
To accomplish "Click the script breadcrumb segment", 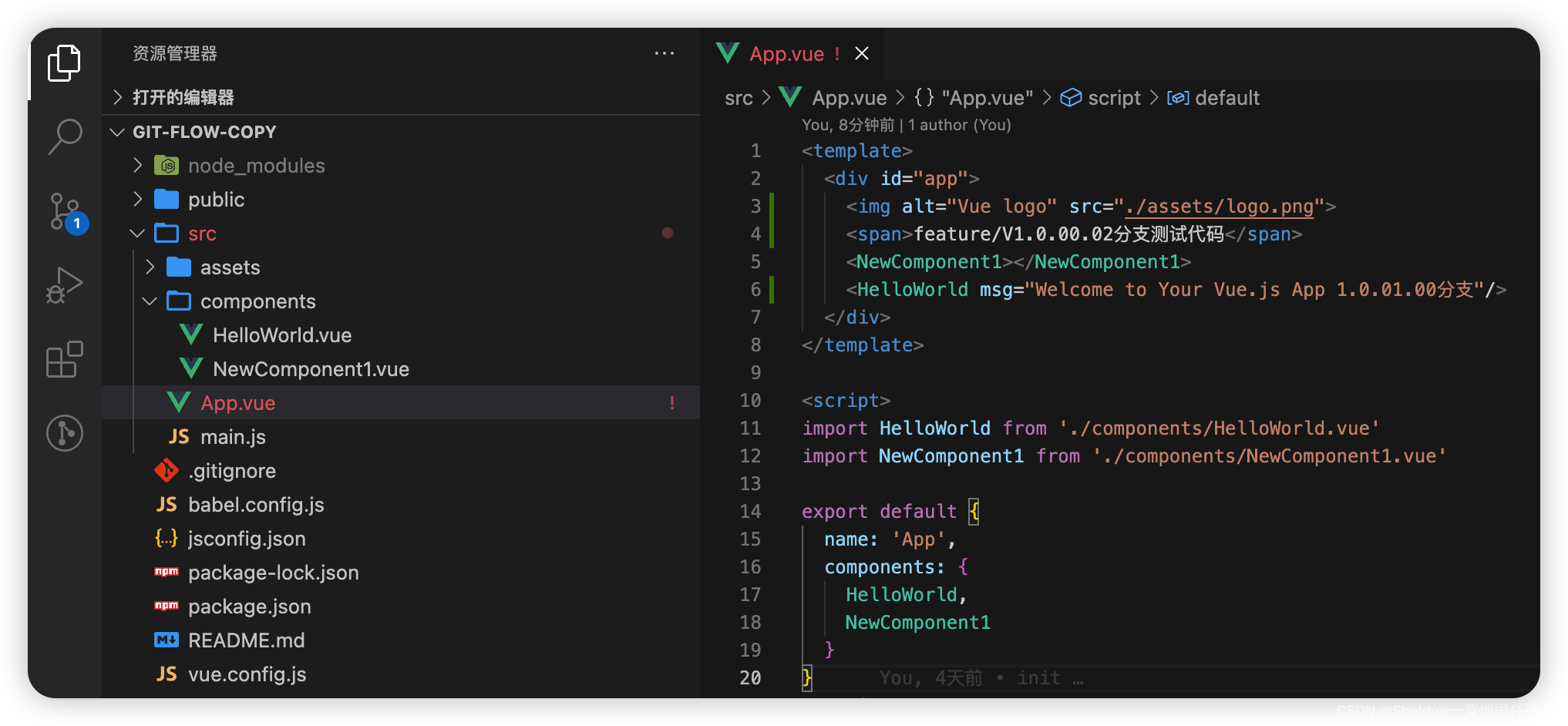I will coord(1100,98).
